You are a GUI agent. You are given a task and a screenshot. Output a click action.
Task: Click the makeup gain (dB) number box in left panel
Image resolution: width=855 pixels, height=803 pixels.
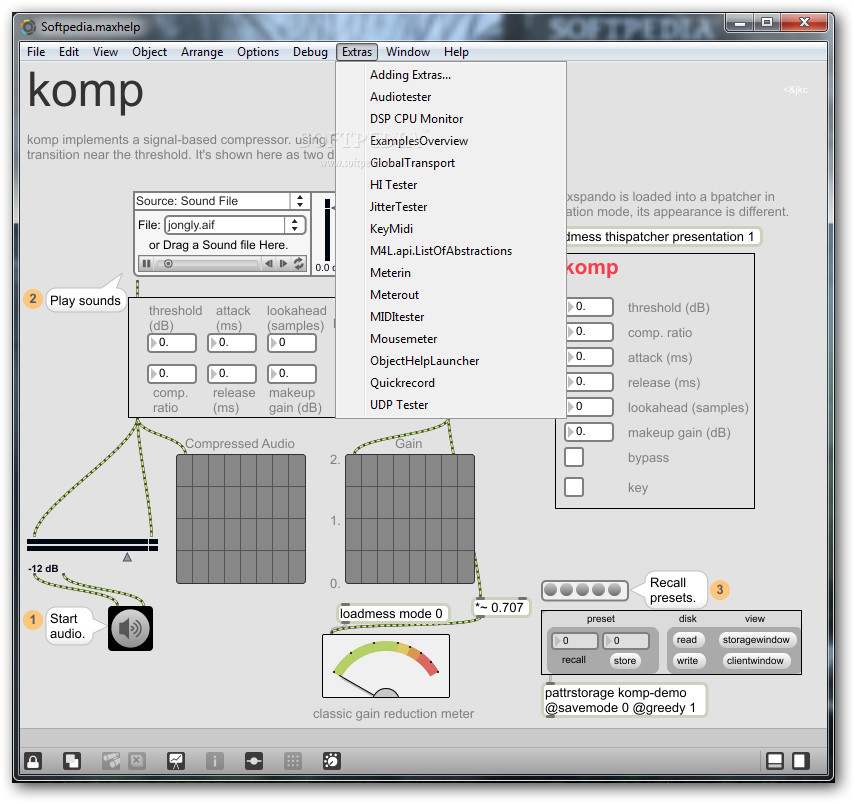tap(292, 374)
